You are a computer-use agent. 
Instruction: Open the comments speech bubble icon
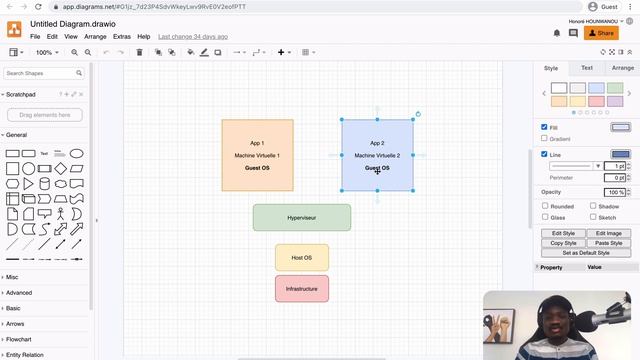click(x=573, y=33)
